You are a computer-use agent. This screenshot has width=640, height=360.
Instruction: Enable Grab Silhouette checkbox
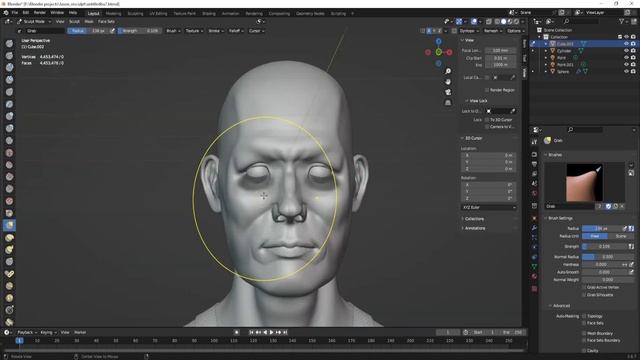[584, 295]
